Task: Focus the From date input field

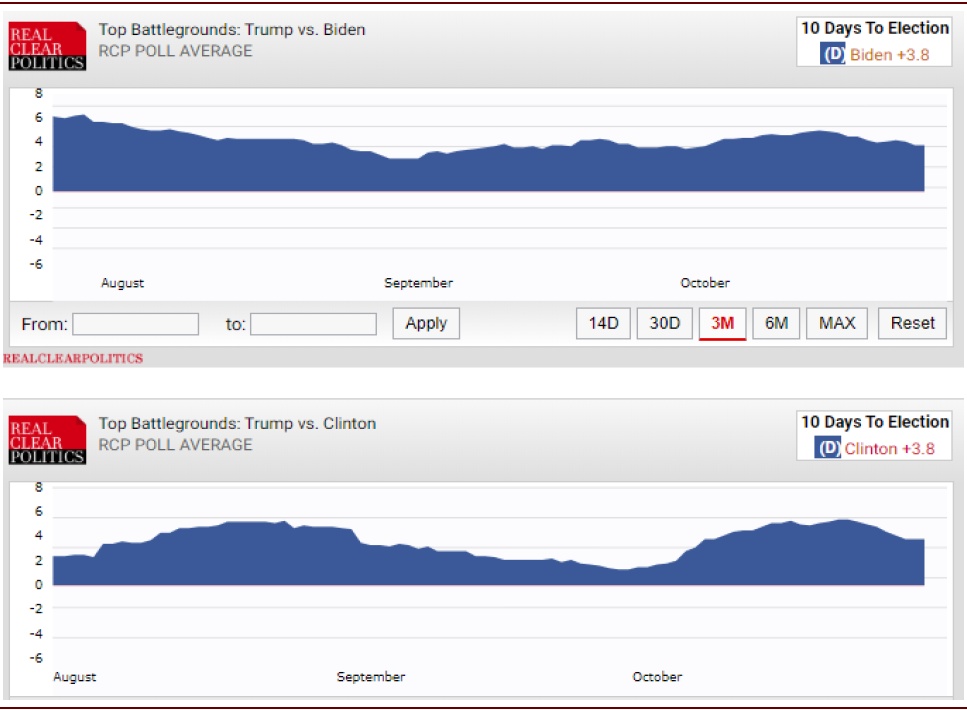Action: (135, 324)
